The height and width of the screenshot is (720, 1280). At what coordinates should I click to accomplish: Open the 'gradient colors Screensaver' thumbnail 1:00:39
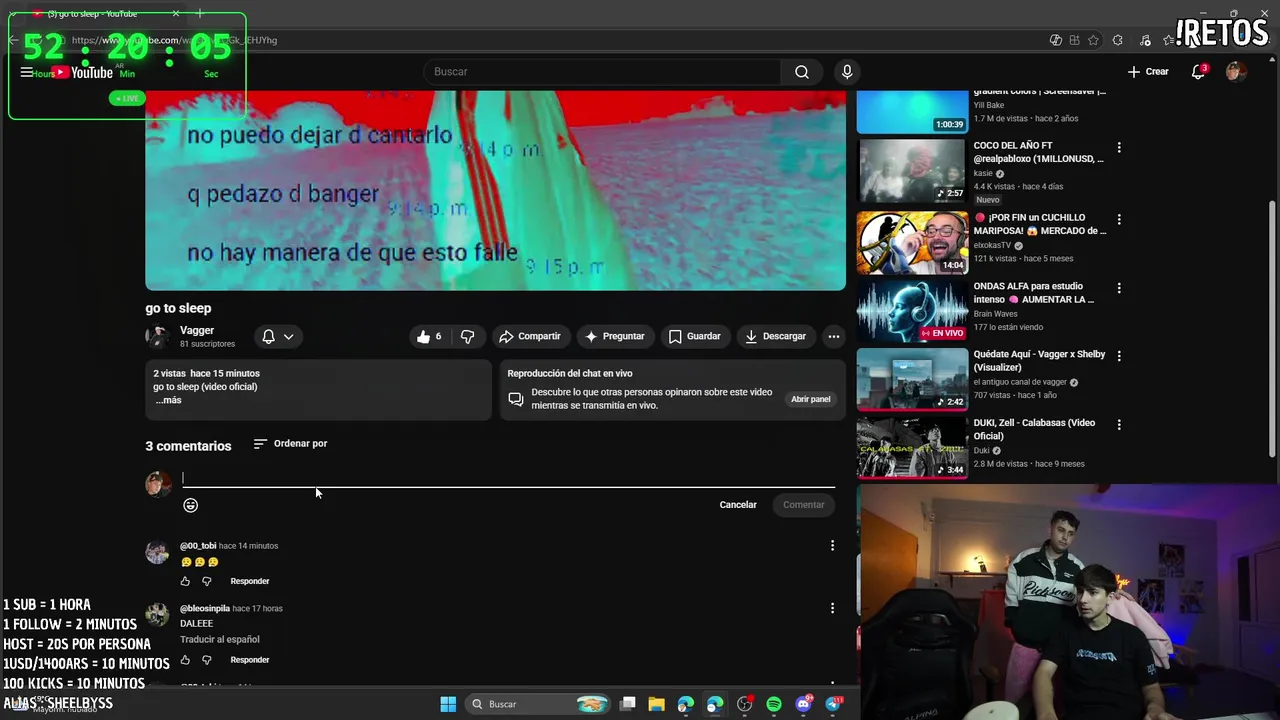pyautogui.click(x=912, y=112)
